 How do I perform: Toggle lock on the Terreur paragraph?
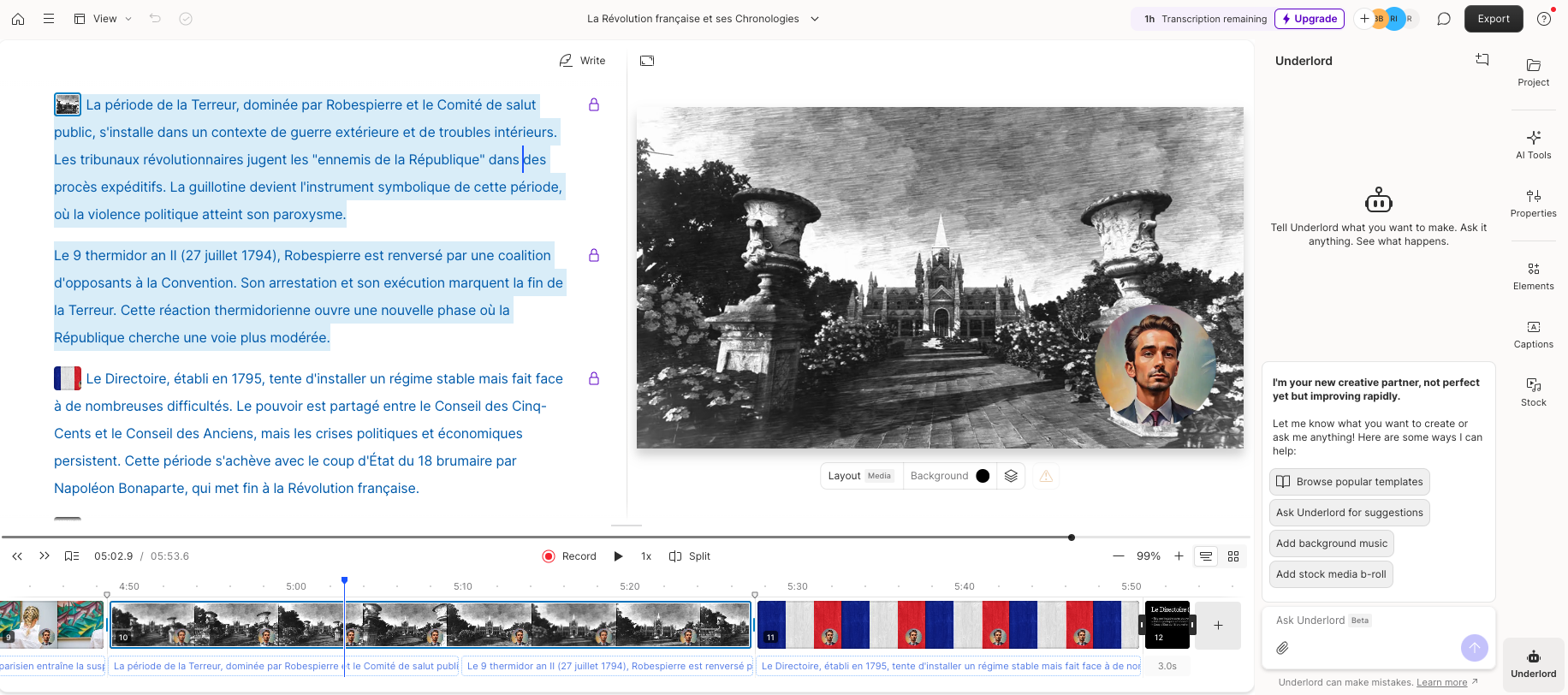[594, 104]
